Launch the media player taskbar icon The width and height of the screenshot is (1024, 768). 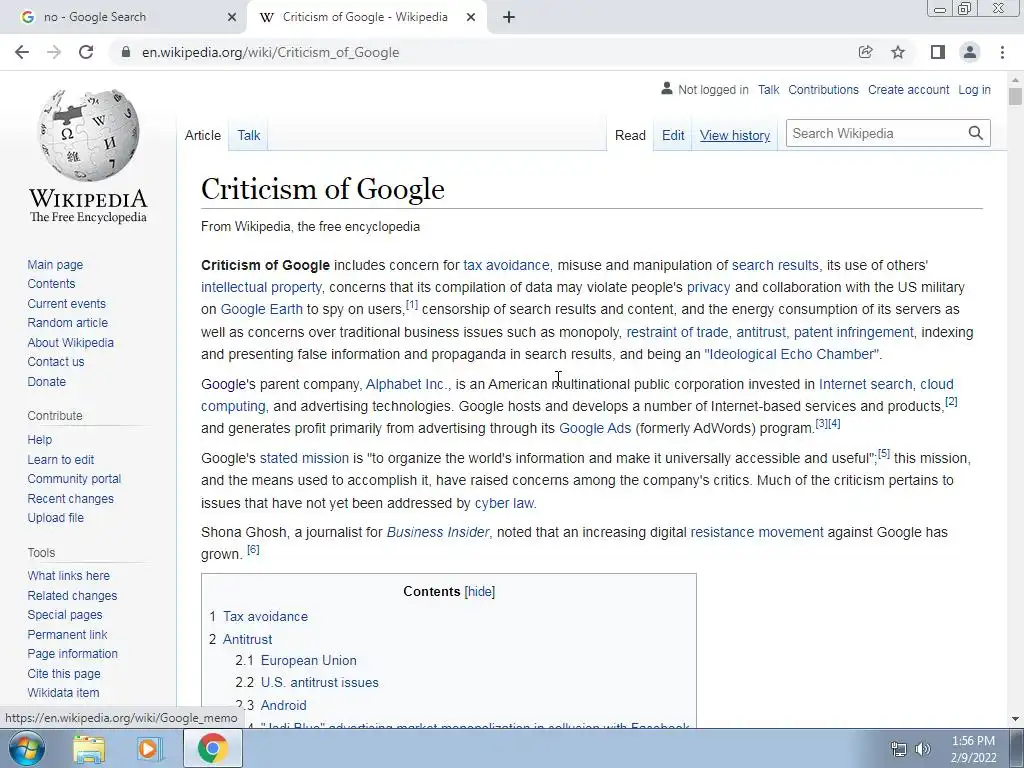[x=149, y=749]
